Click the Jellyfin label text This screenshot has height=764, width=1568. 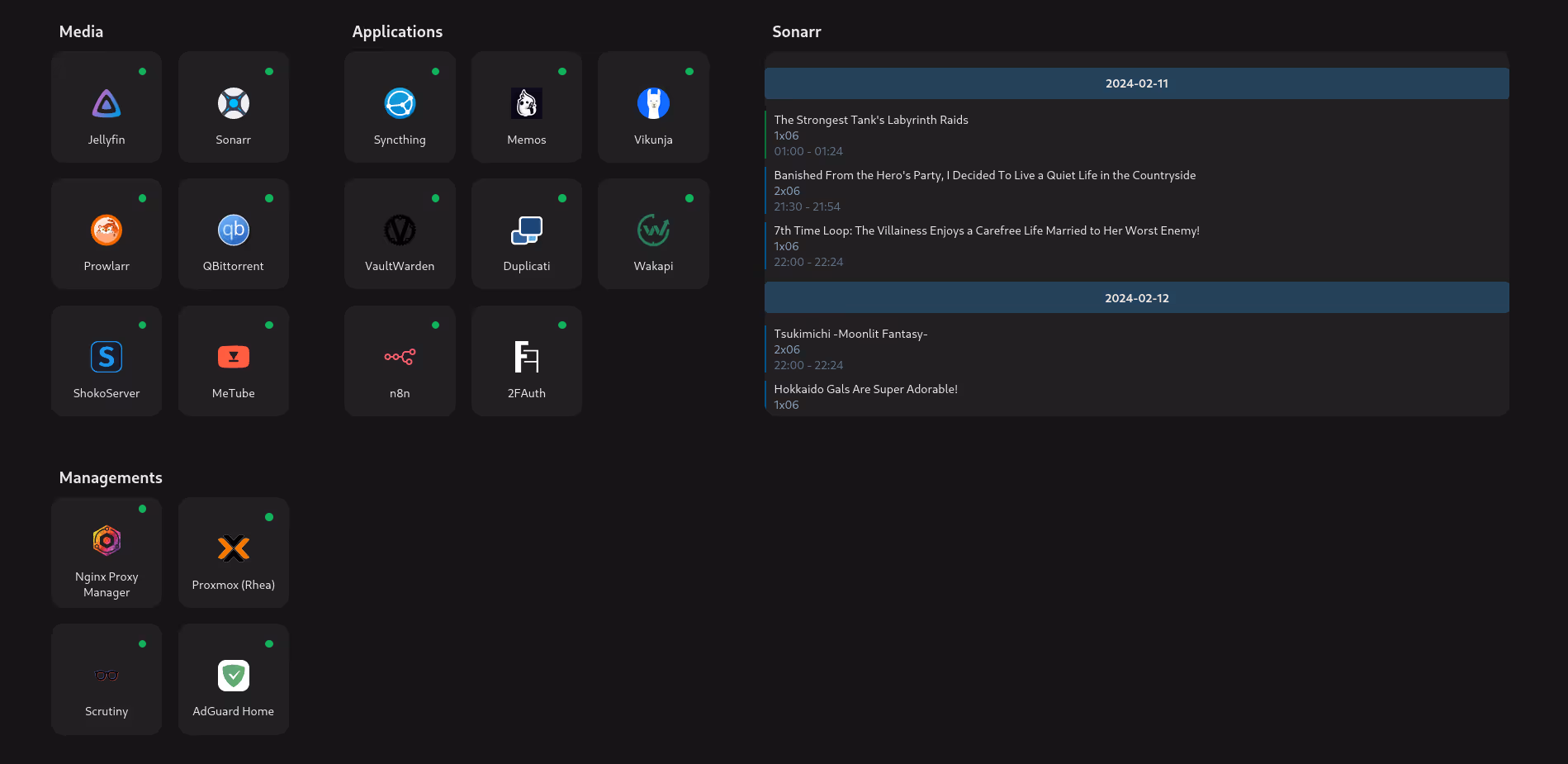107,140
